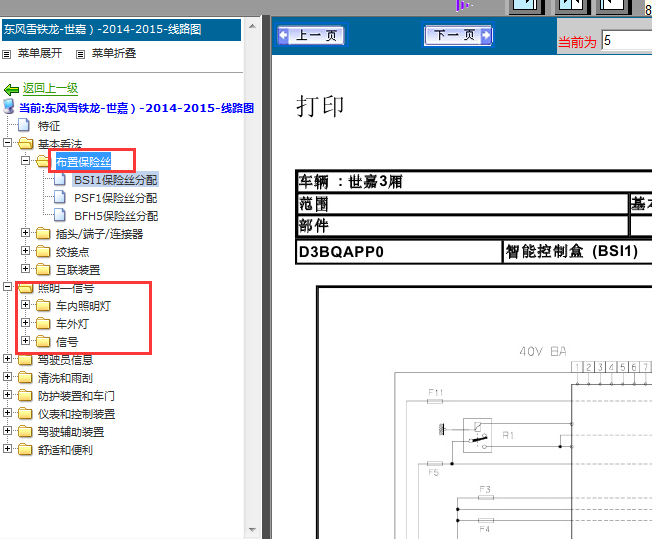Click the folder icon of 基本看法
Viewport: 652px width, 539px height.
tap(26, 143)
